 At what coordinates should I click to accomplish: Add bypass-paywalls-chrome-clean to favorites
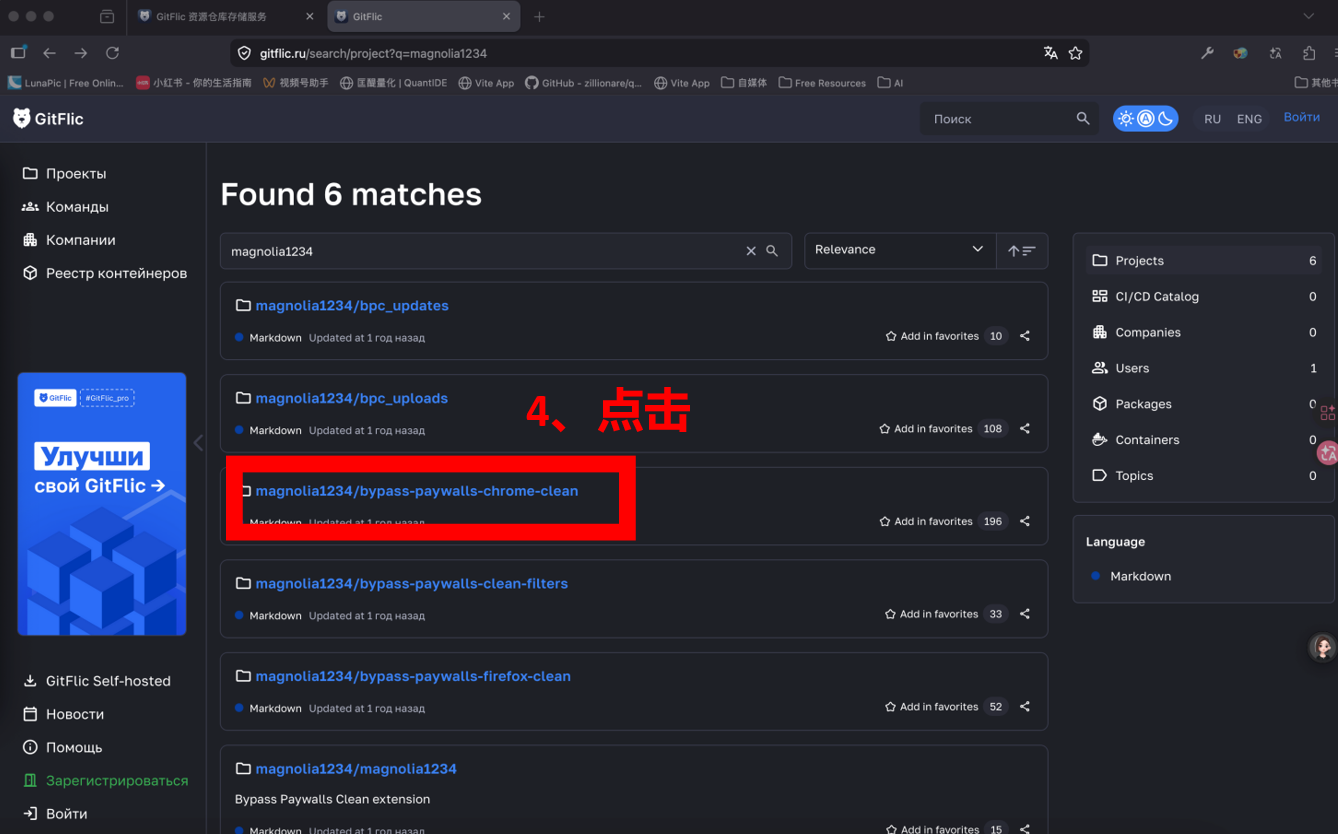926,521
